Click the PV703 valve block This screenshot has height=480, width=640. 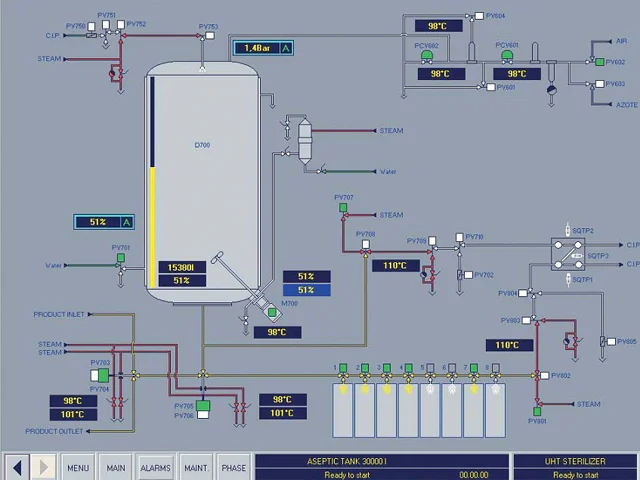click(100, 375)
